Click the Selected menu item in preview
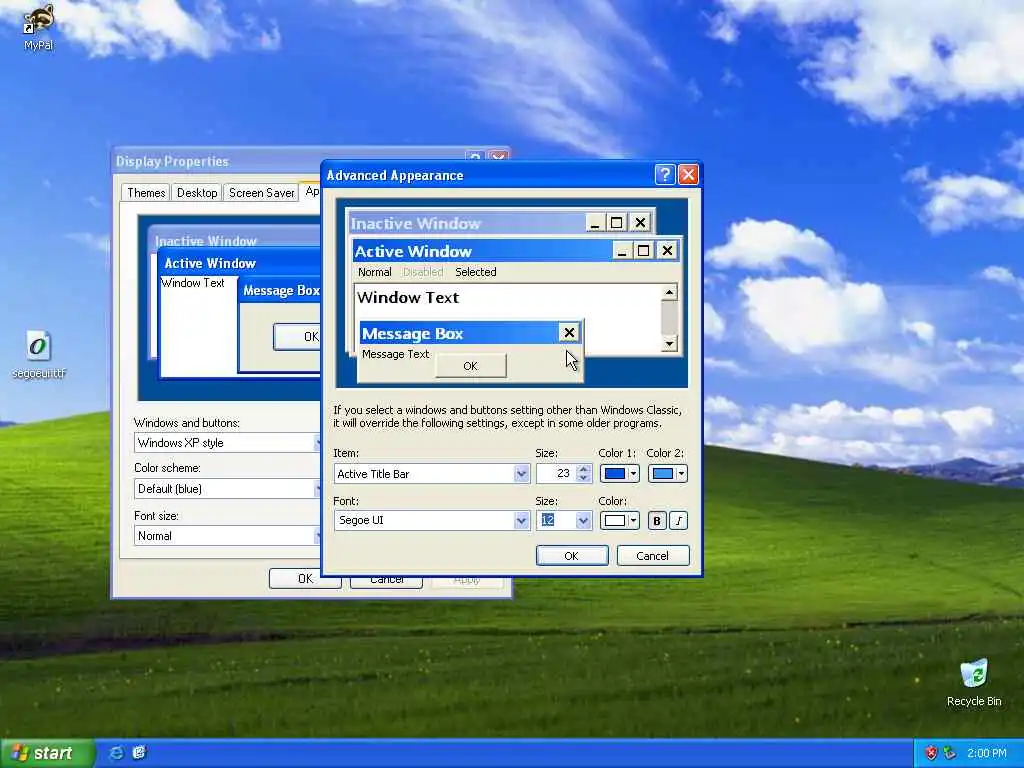The height and width of the screenshot is (768, 1024). pos(475,272)
